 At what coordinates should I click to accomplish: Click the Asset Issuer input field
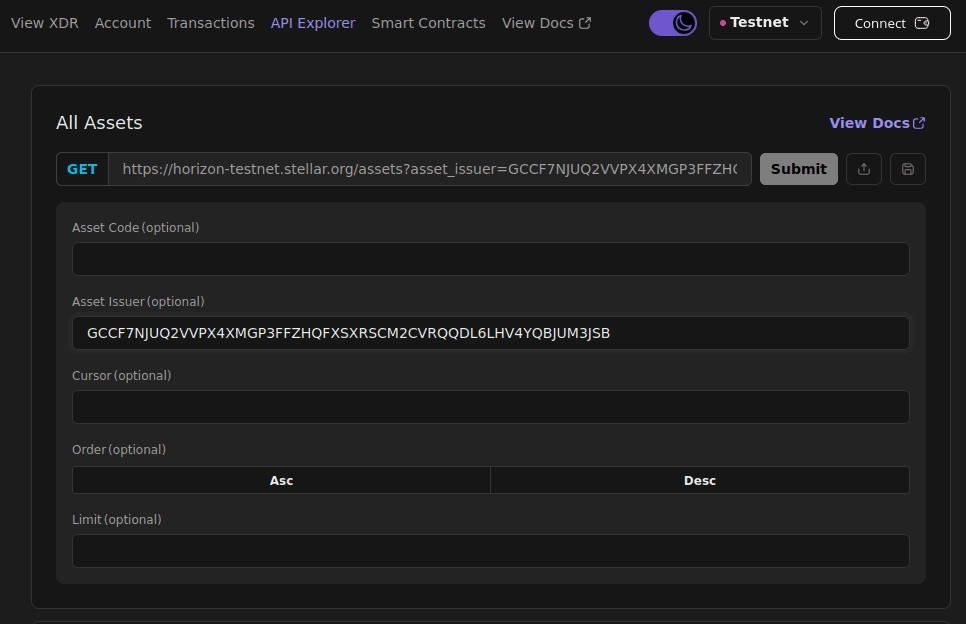490,333
